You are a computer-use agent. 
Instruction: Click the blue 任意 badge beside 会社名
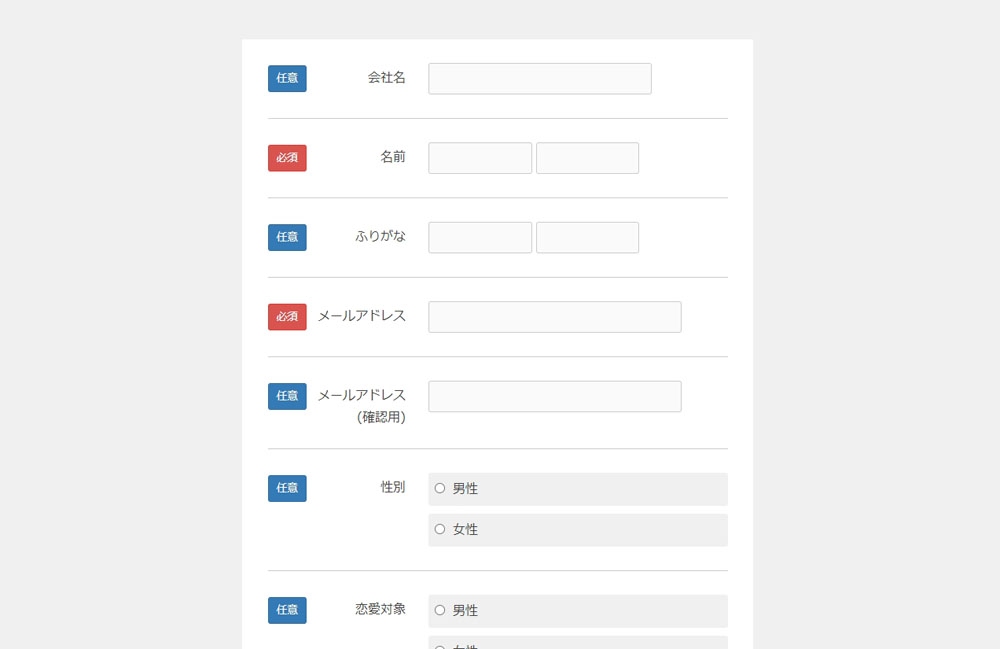287,78
